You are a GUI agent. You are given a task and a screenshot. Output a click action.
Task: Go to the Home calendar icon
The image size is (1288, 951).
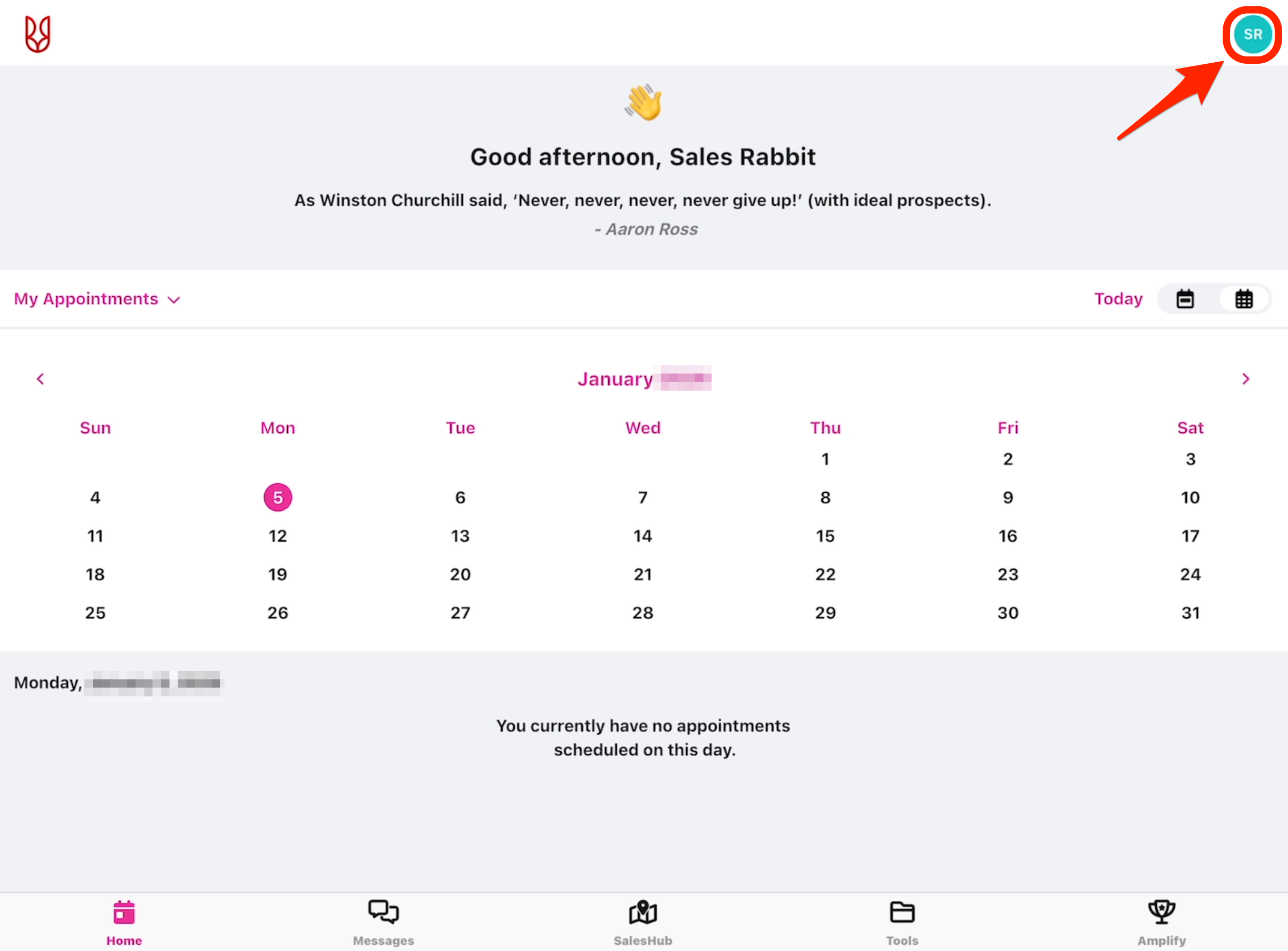(x=124, y=913)
